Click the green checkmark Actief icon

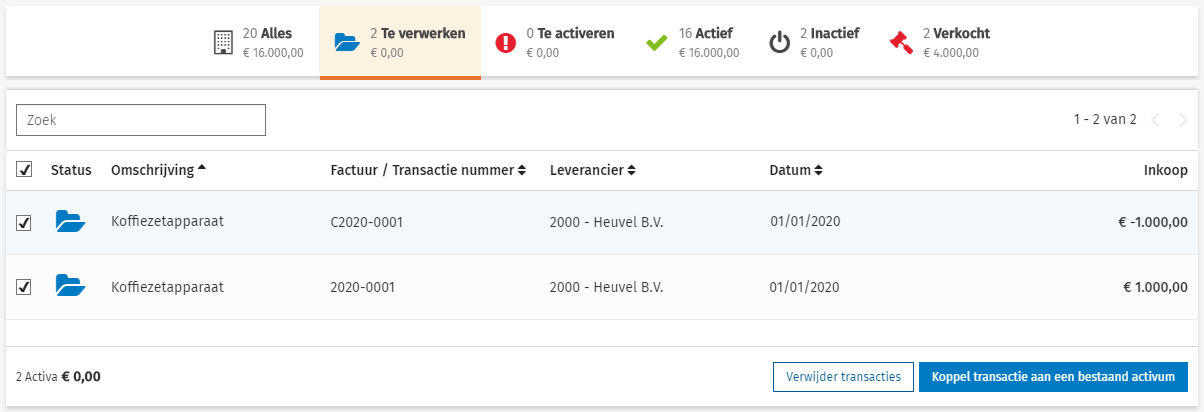657,43
